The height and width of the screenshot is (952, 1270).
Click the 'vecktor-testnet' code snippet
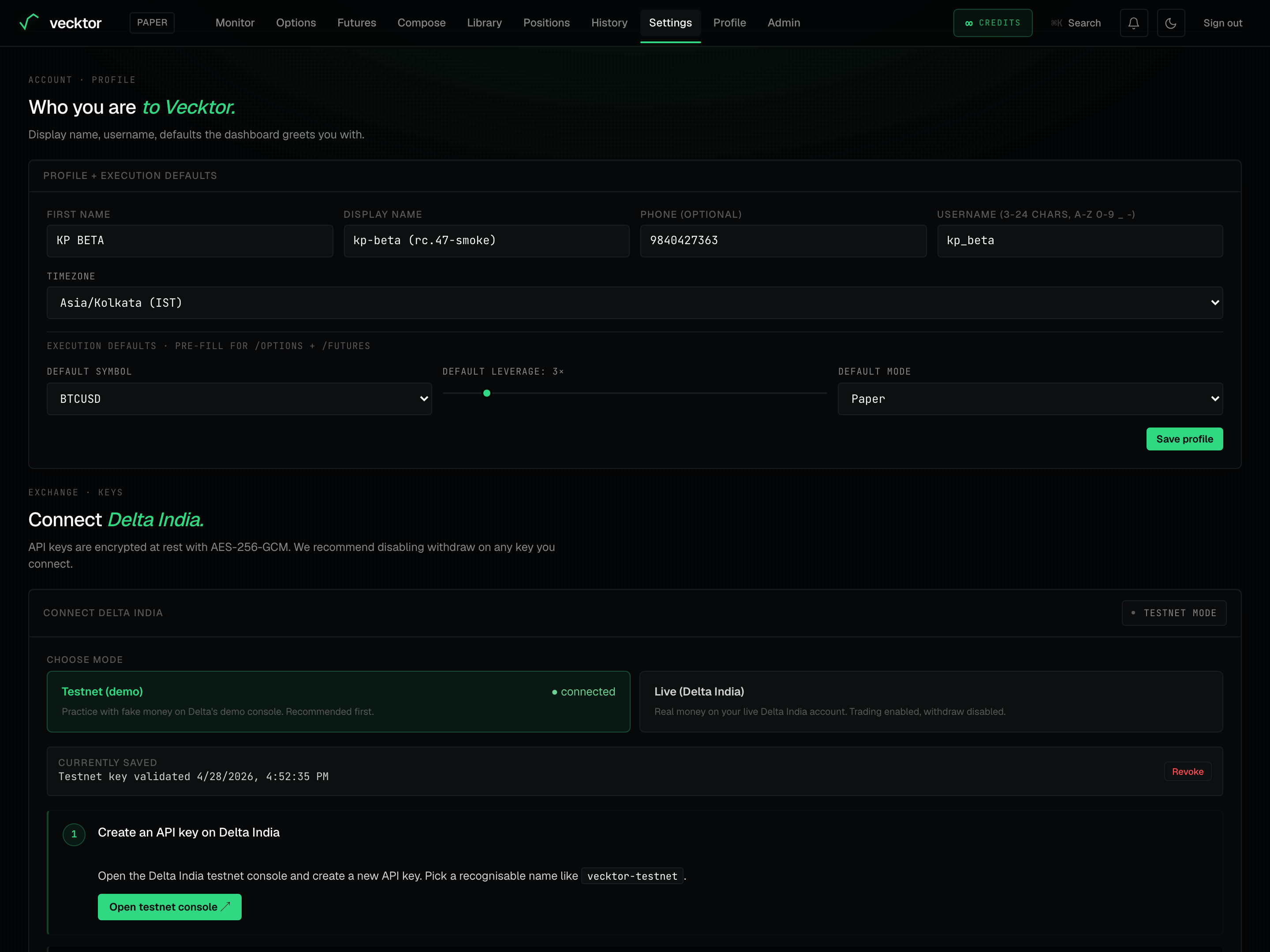(x=632, y=876)
